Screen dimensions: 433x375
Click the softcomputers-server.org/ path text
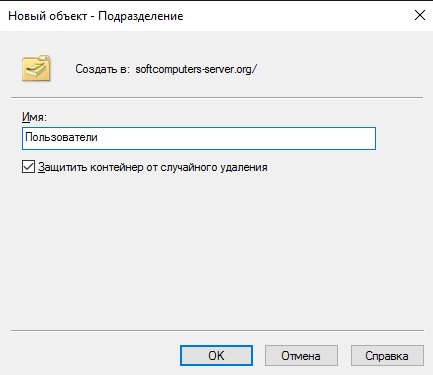tap(196, 69)
